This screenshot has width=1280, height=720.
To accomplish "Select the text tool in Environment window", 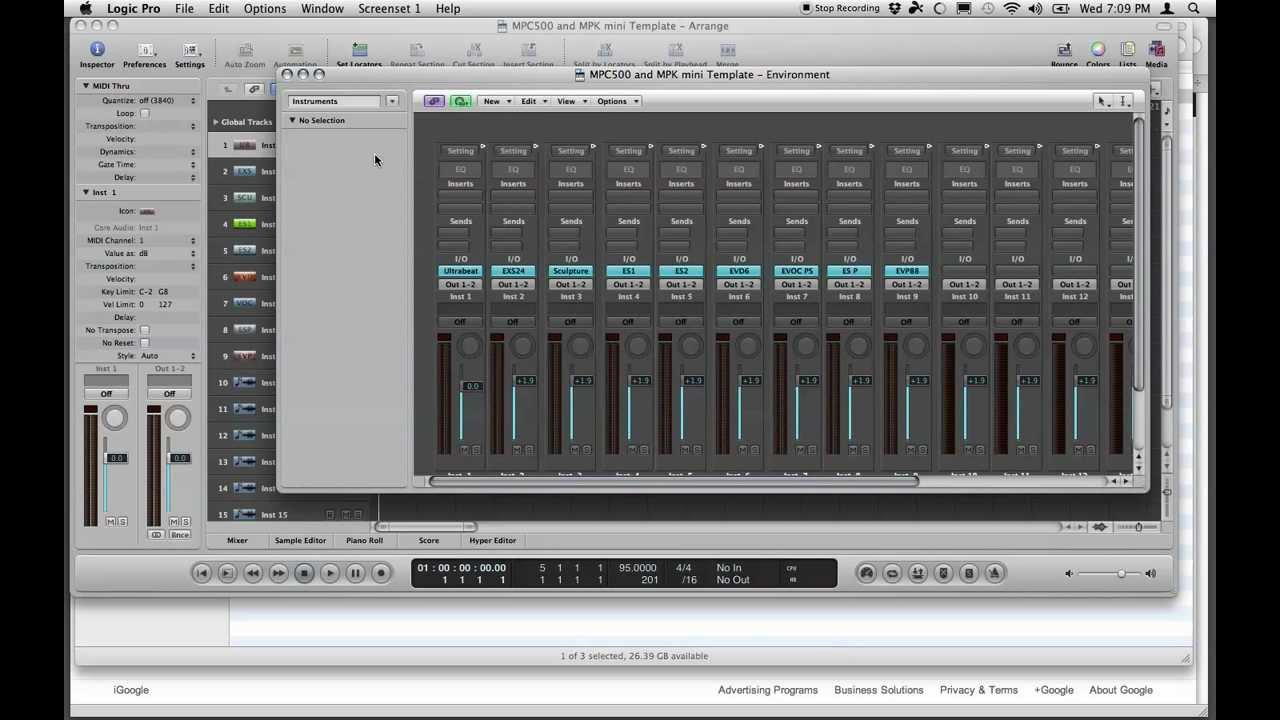I will 1124,101.
